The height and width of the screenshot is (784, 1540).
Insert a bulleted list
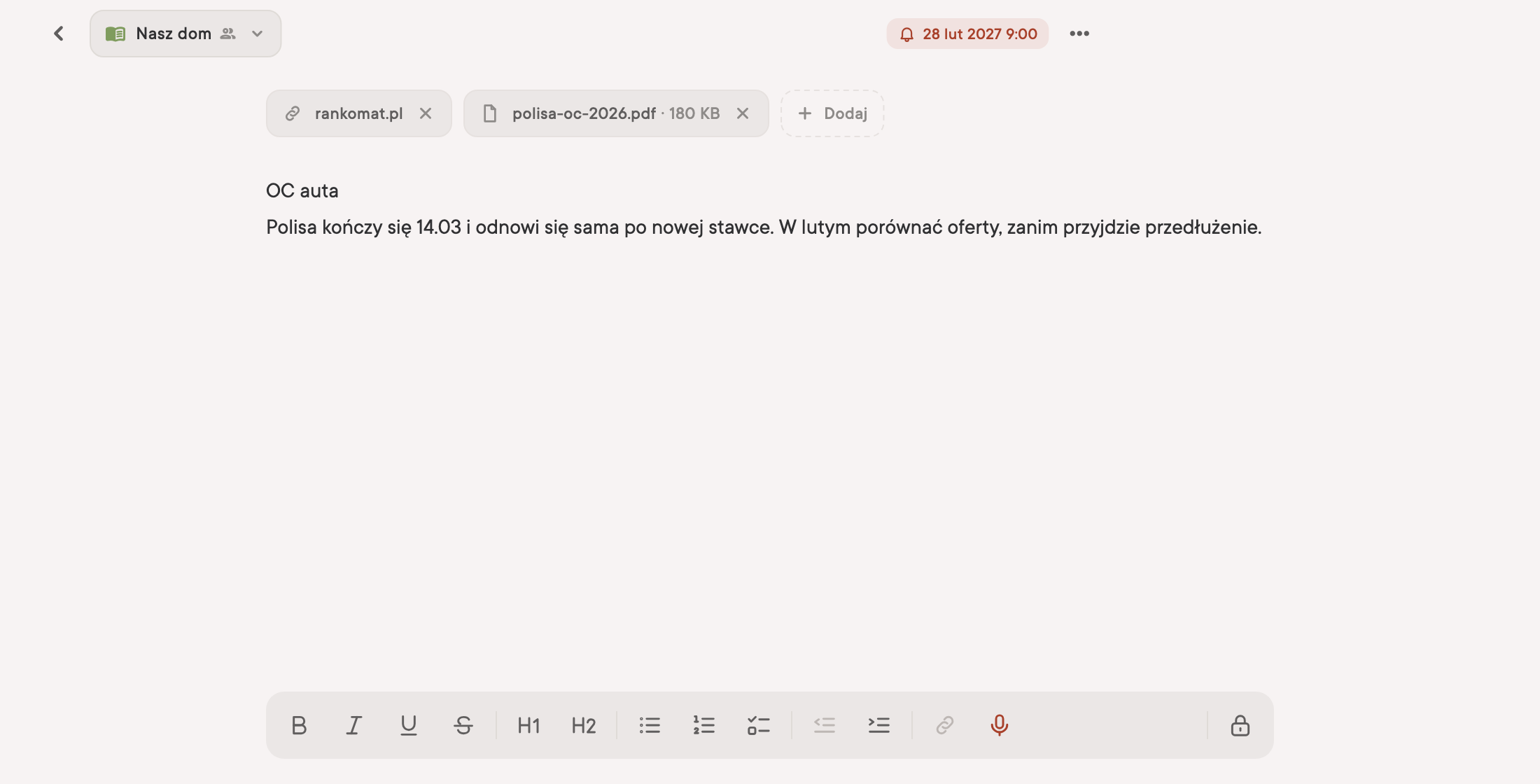point(650,725)
